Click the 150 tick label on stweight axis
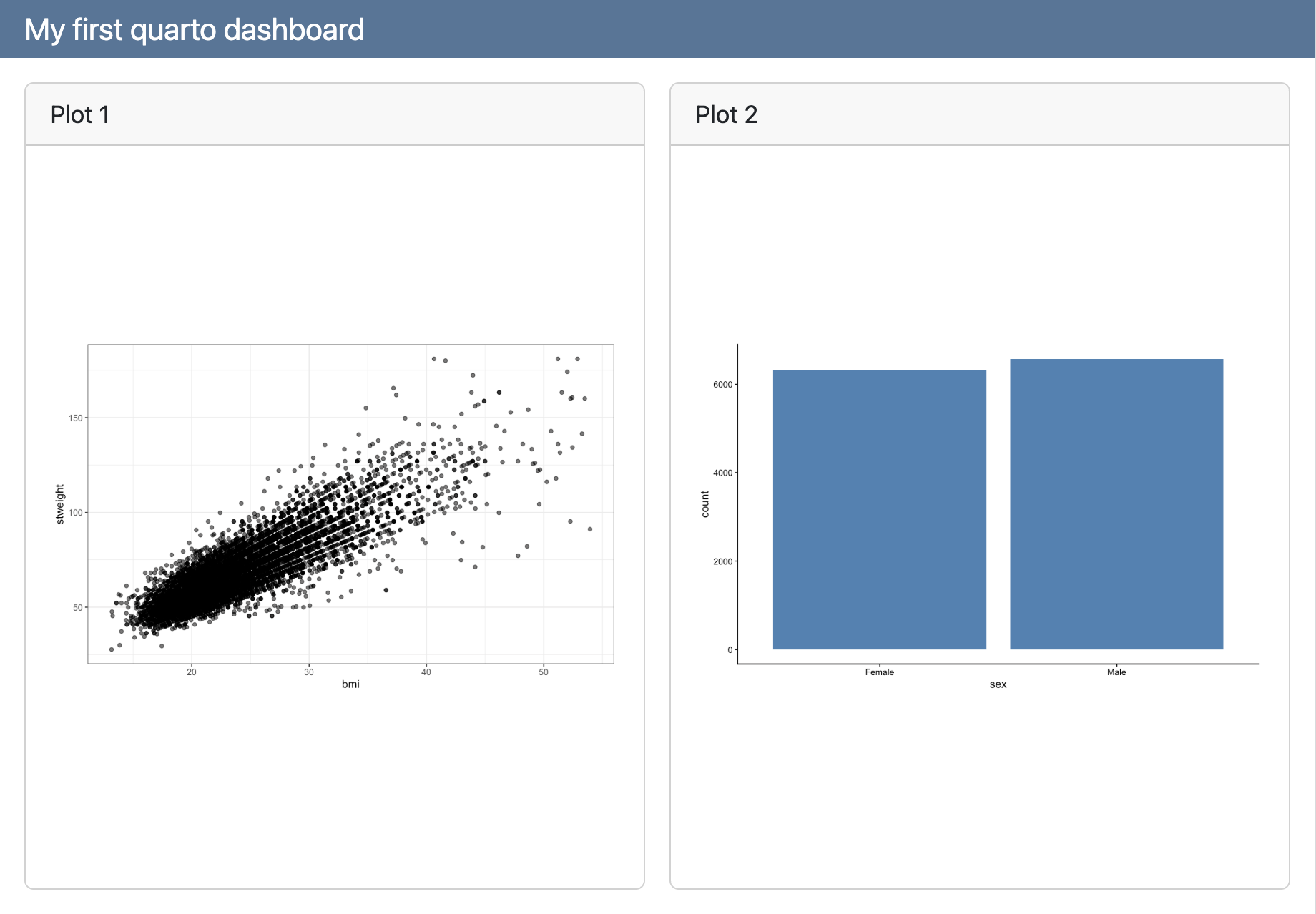The width and height of the screenshot is (1316, 914). point(75,418)
